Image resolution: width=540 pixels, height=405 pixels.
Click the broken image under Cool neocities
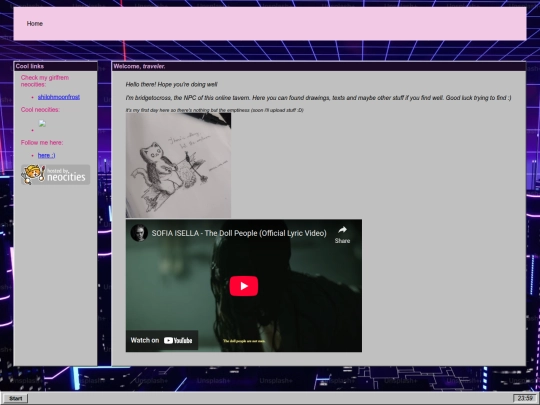[42, 124]
